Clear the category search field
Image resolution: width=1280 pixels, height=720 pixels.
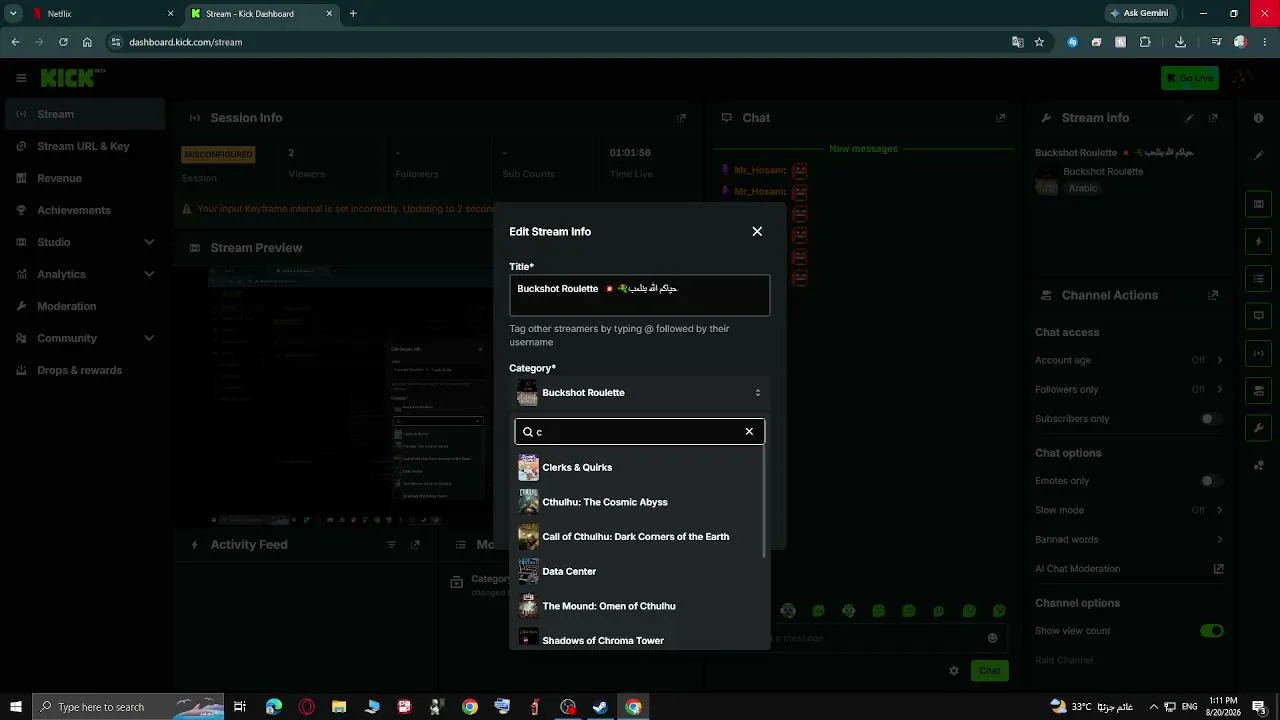[x=749, y=432]
